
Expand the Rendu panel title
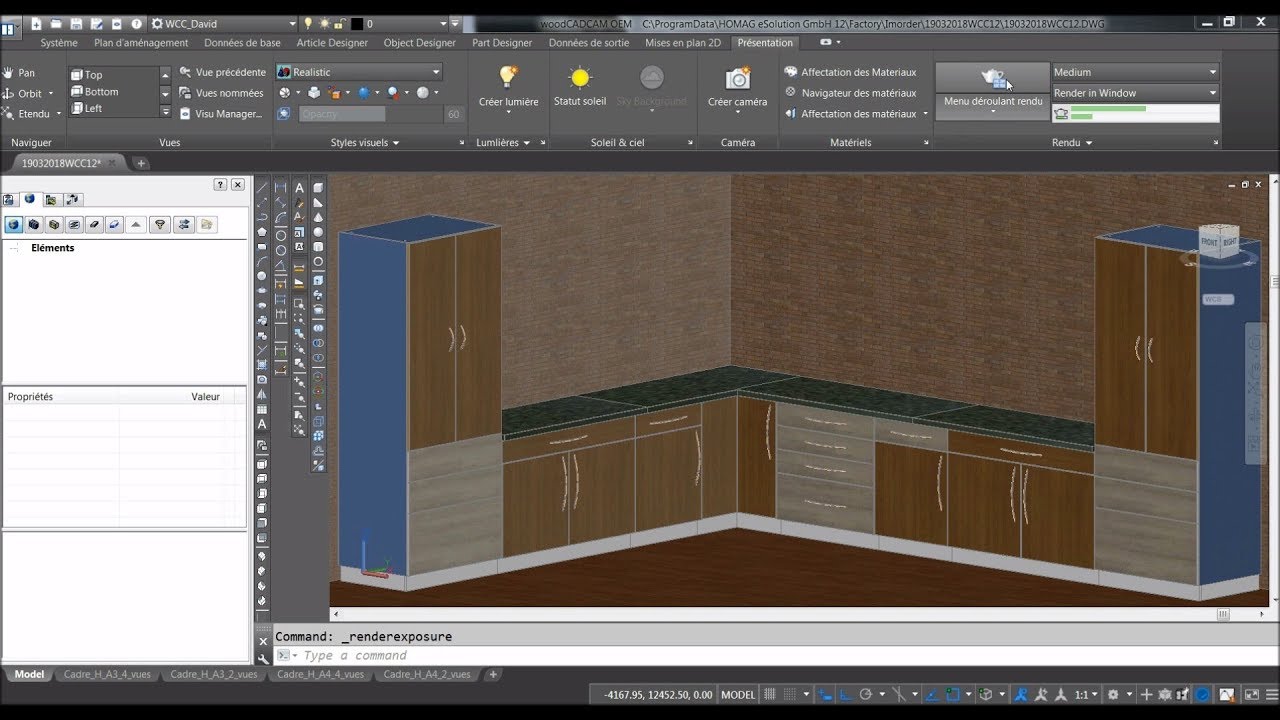1071,143
